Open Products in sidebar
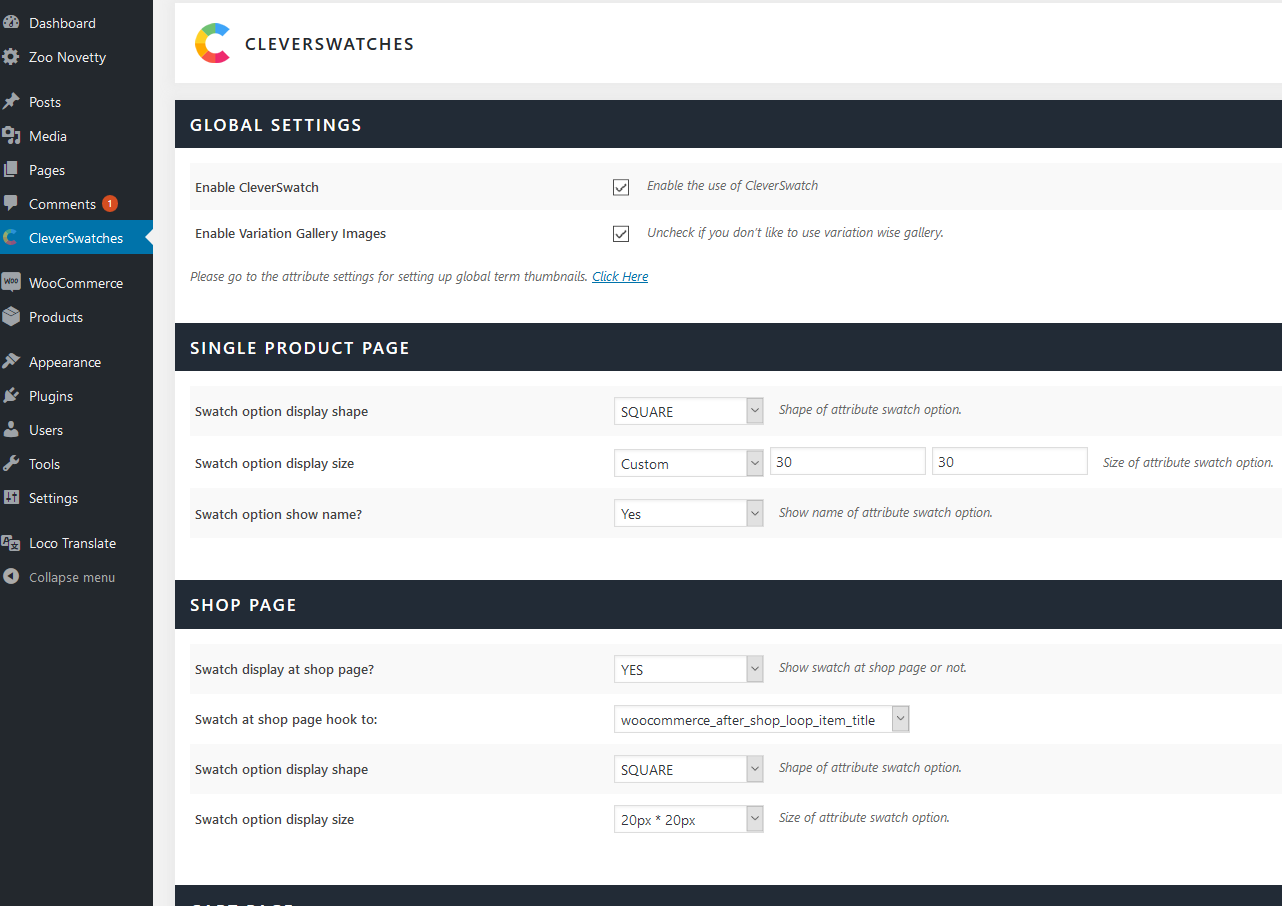 pyautogui.click(x=56, y=317)
